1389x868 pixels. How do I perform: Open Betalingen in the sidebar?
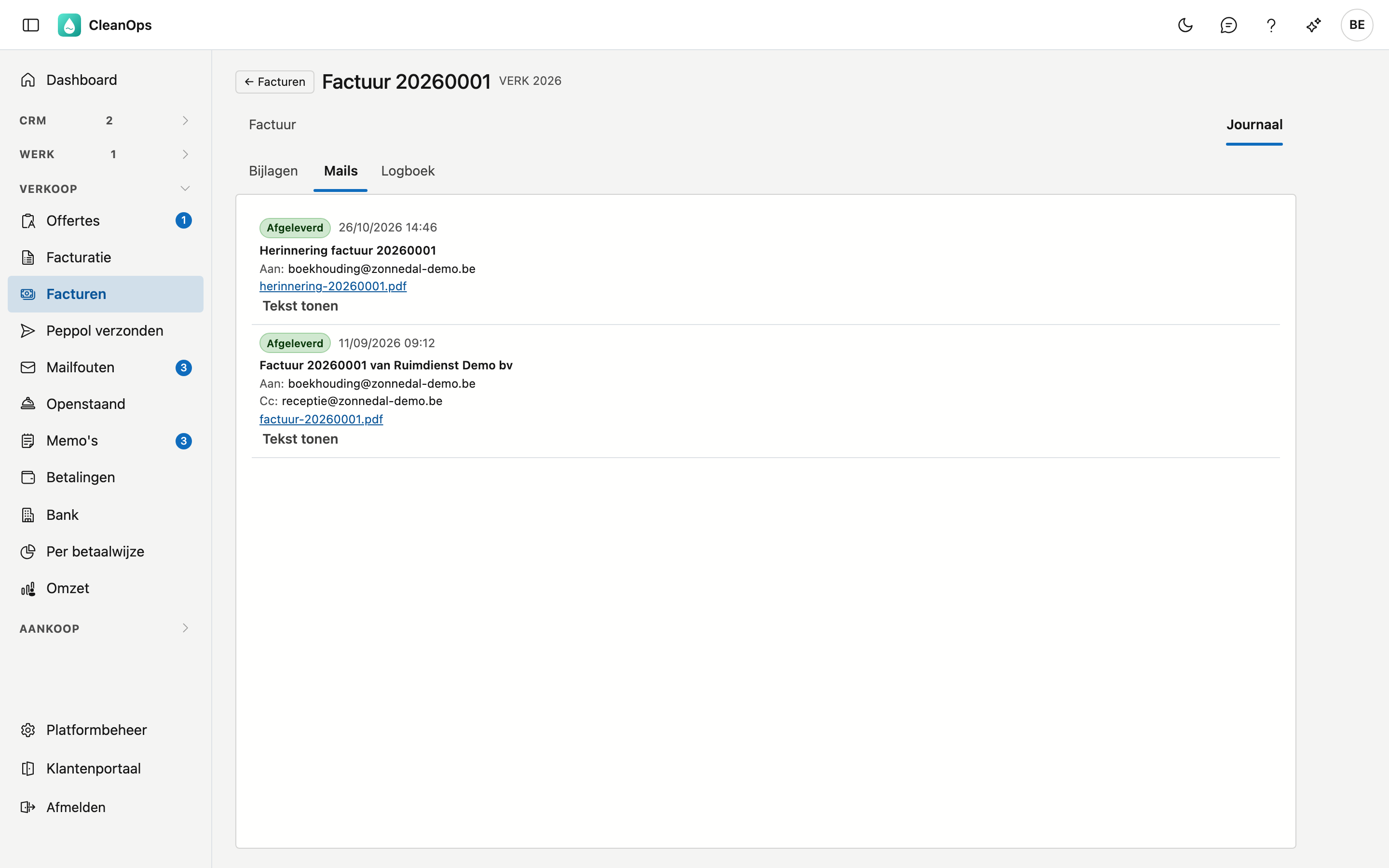coord(106,477)
